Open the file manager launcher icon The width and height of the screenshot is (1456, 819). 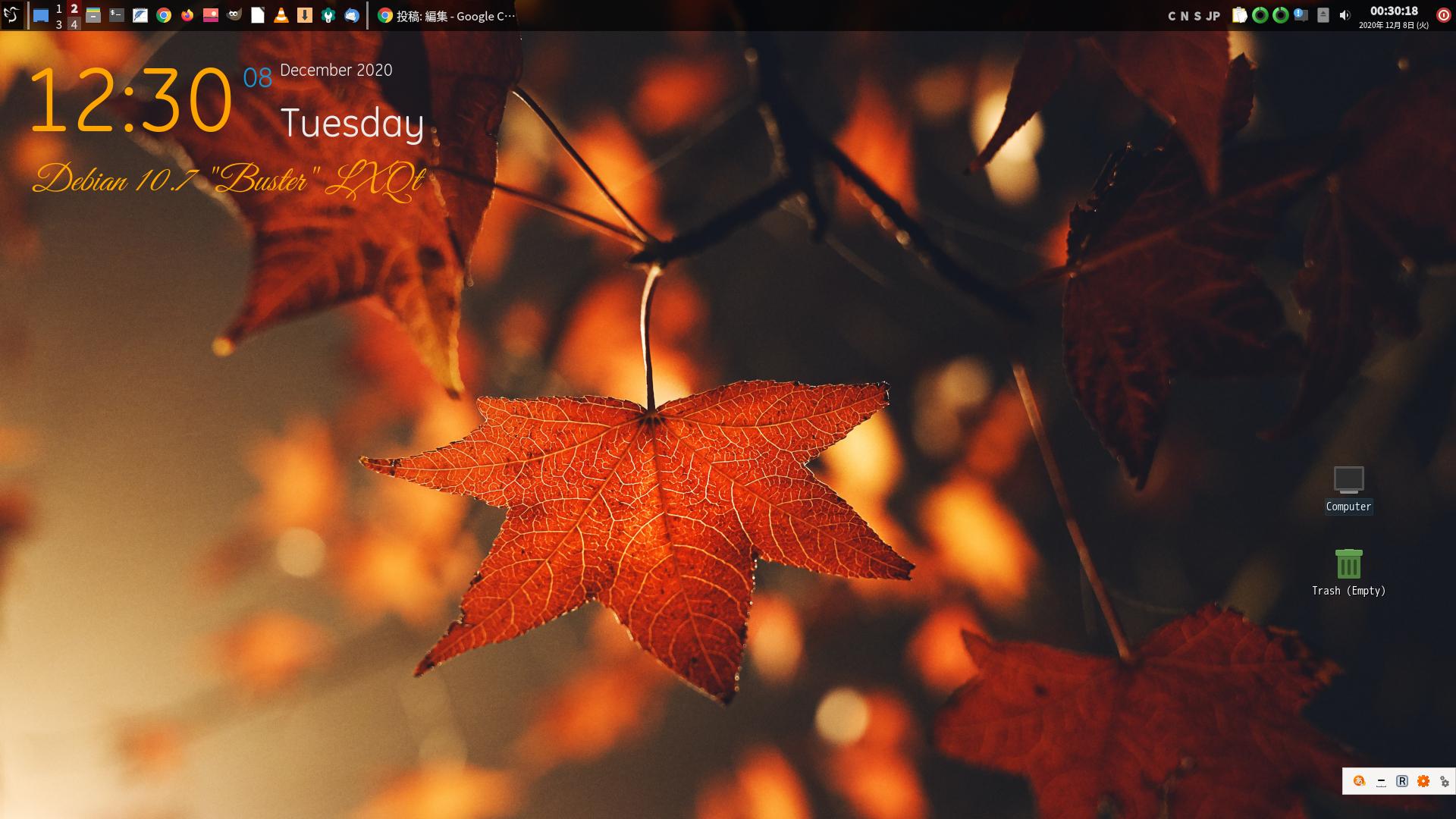click(x=93, y=15)
